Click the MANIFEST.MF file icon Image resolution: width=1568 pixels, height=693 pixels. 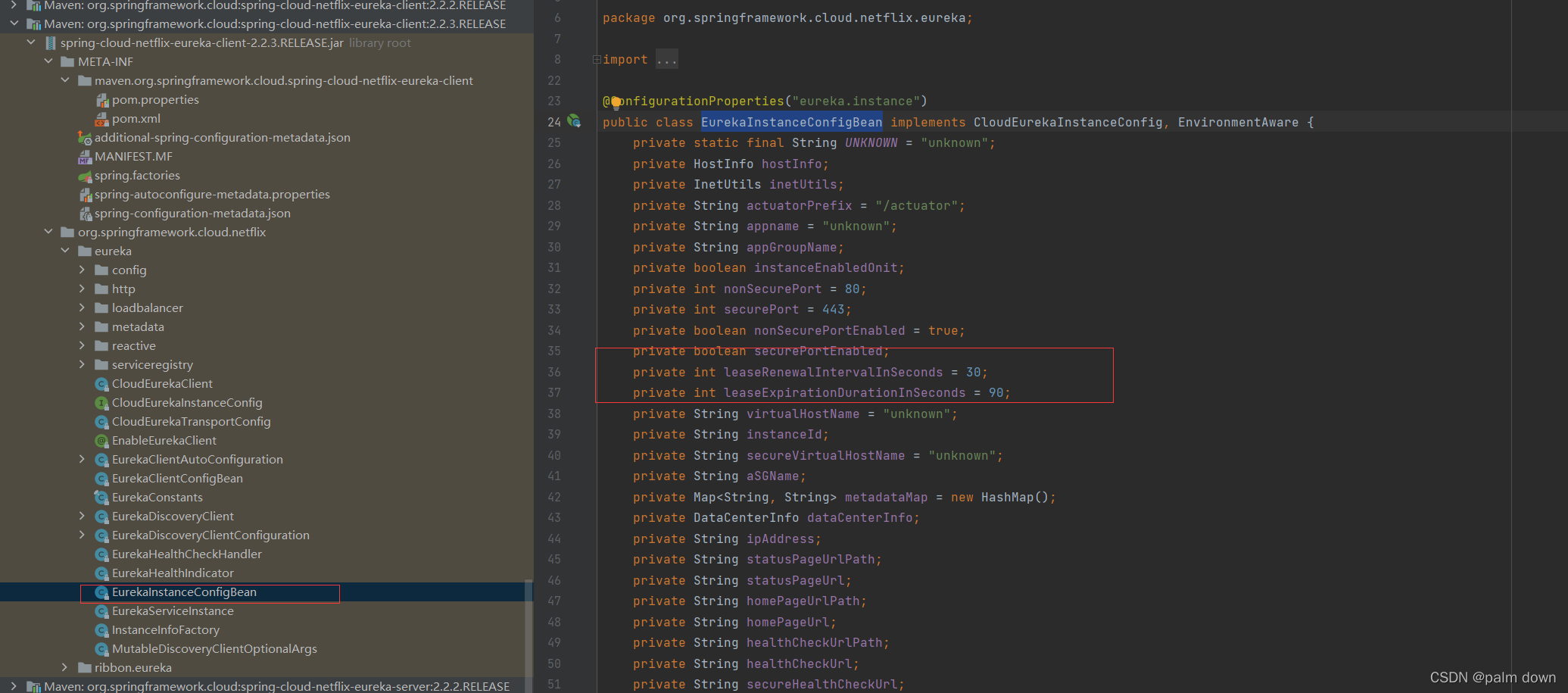[85, 157]
